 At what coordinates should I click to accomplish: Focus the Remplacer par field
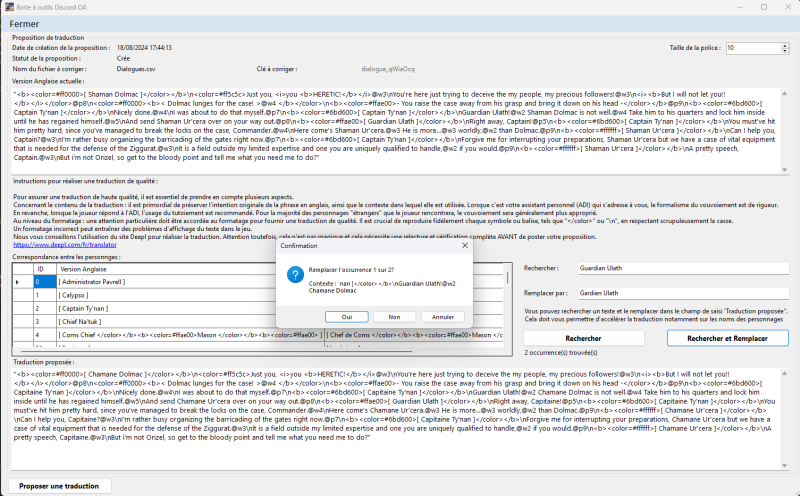point(684,293)
